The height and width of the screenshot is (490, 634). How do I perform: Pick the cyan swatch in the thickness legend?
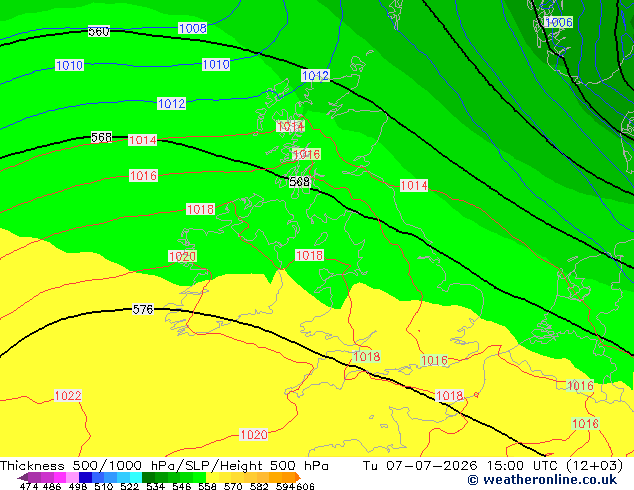136,477
